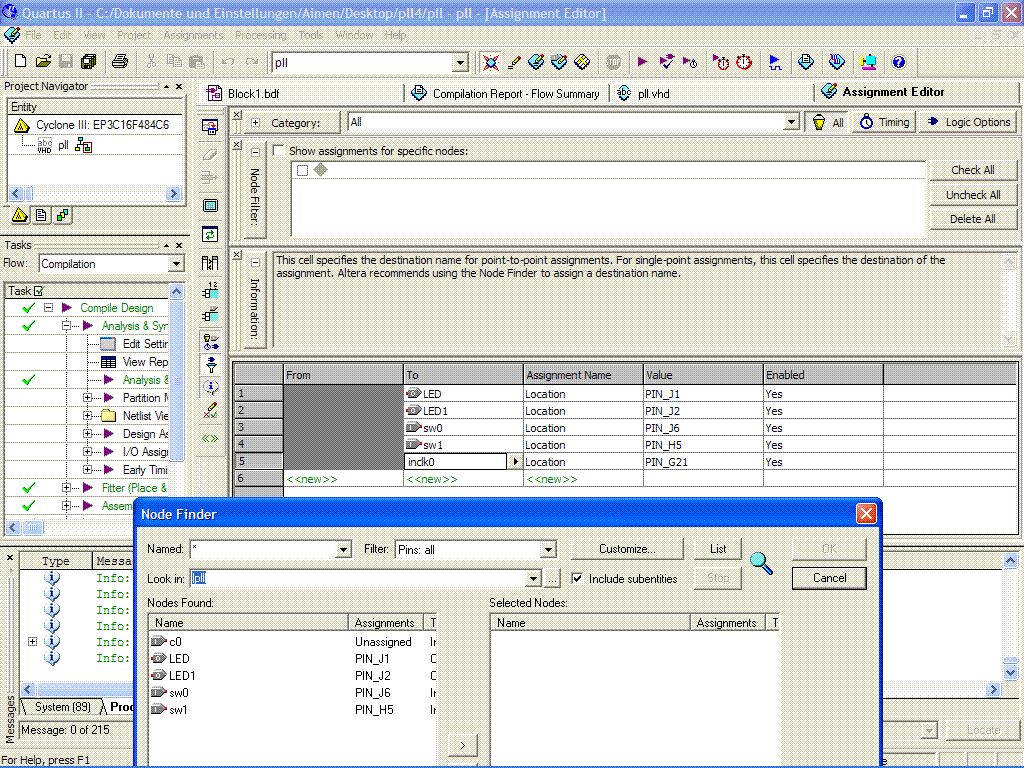Click the Print icon in toolbar
This screenshot has height=768, width=1024.
120,62
